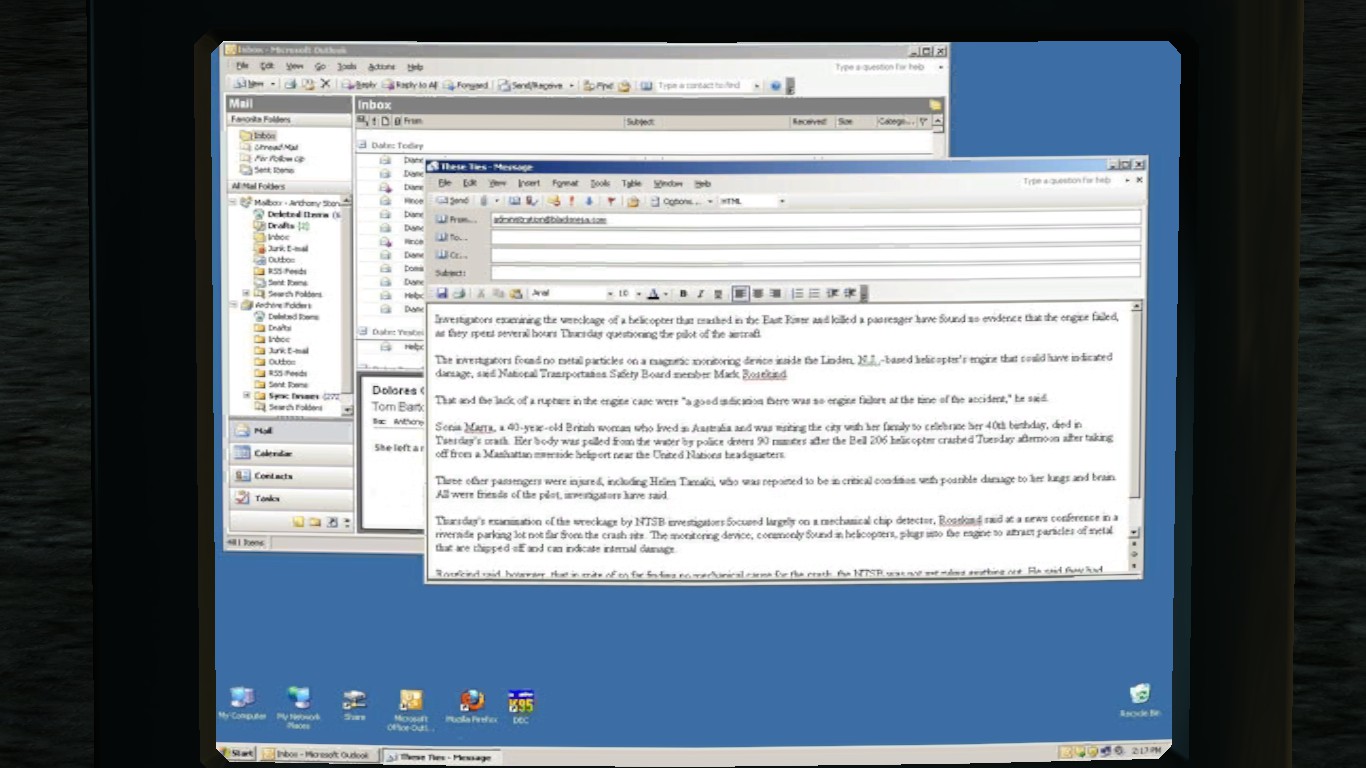The height and width of the screenshot is (768, 1366).
Task: Open the Insert menu in message window
Action: pyautogui.click(x=529, y=184)
